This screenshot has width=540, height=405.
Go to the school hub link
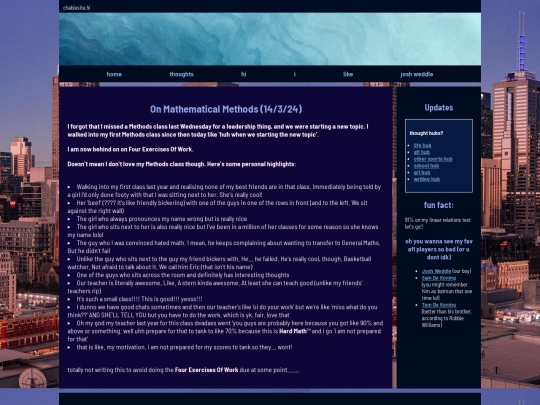(x=426, y=166)
